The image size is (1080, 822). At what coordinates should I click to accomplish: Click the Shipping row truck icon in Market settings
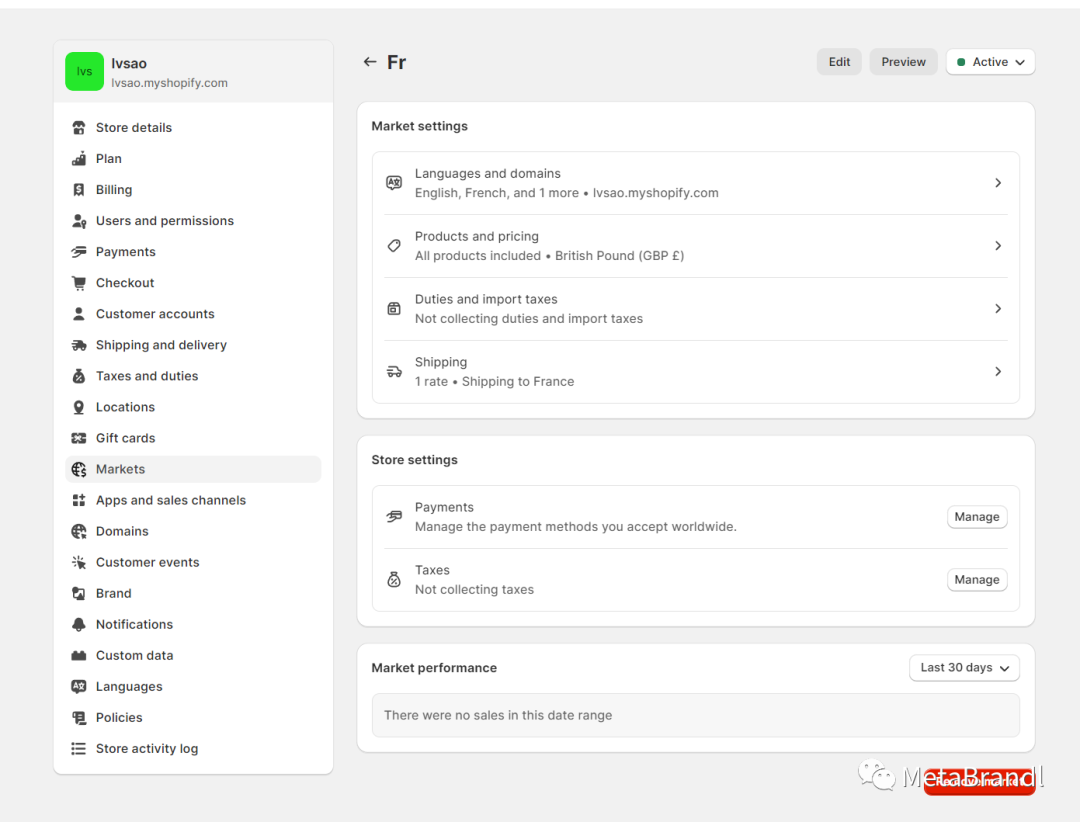click(x=394, y=371)
